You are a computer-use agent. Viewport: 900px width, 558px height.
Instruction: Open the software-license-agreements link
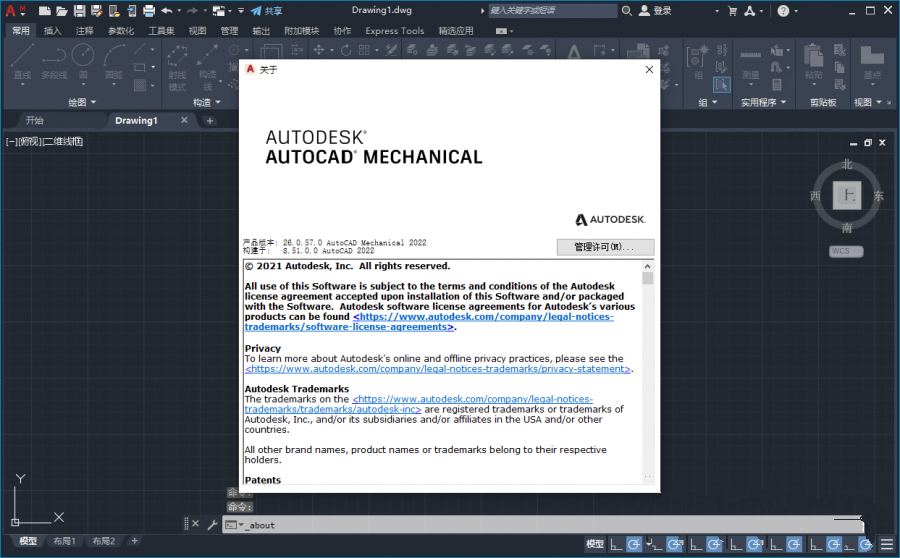coord(429,321)
